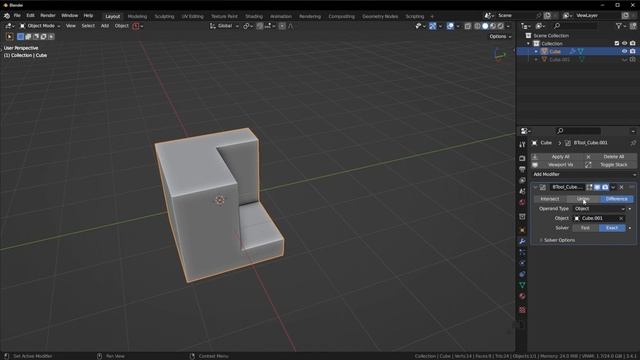Open the viewport Add menu
640x360 pixels.
coord(104,26)
